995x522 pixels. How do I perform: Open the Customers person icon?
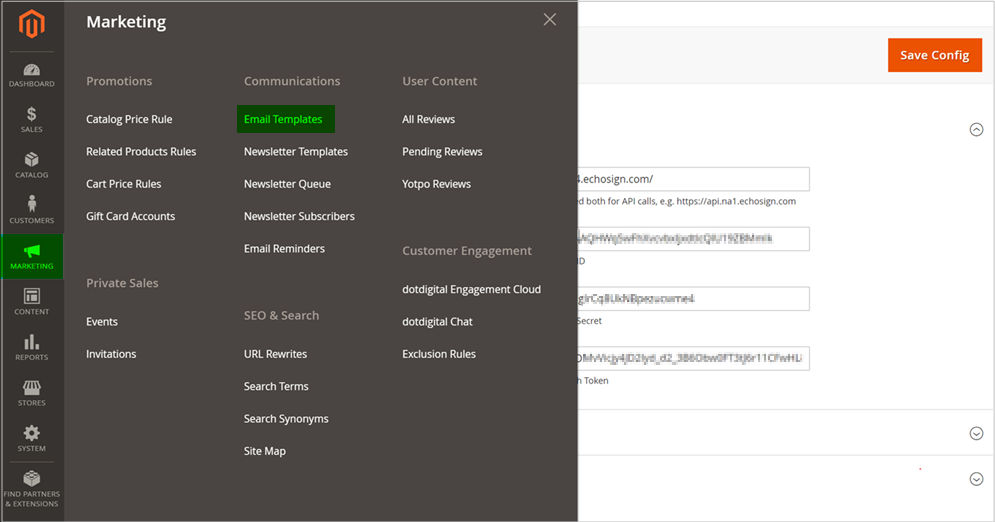point(32,210)
